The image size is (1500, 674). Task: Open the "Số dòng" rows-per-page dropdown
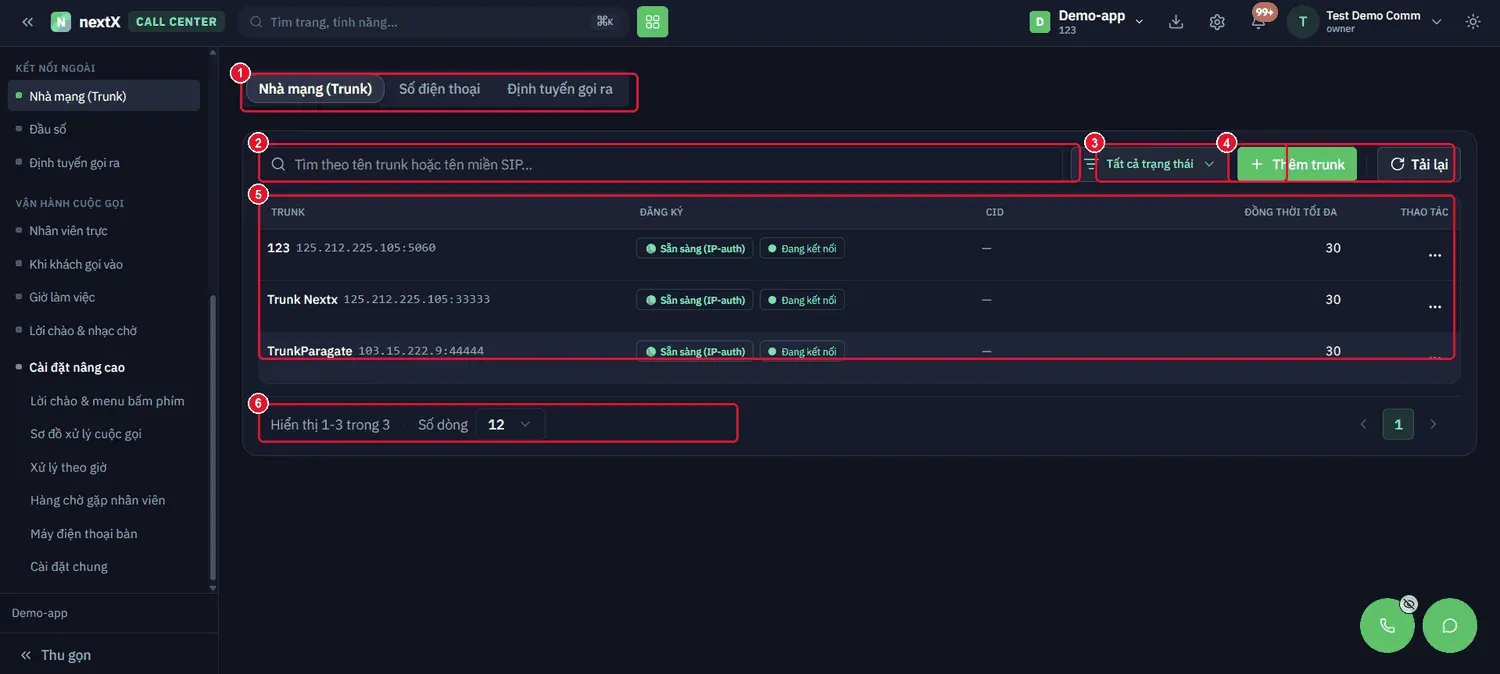(510, 425)
